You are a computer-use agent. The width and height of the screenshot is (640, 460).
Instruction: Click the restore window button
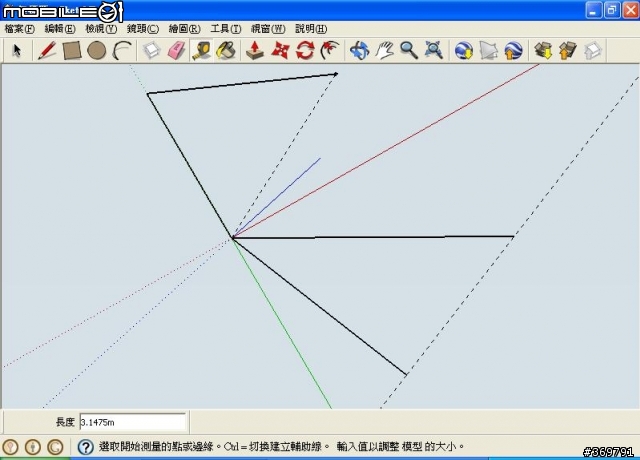612,10
